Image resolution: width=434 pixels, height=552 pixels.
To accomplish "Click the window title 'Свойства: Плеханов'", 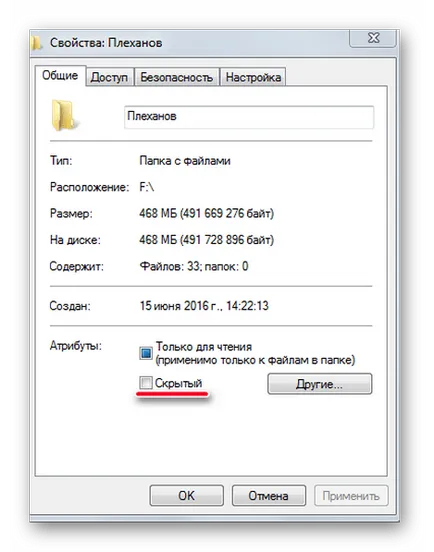I will [x=106, y=43].
